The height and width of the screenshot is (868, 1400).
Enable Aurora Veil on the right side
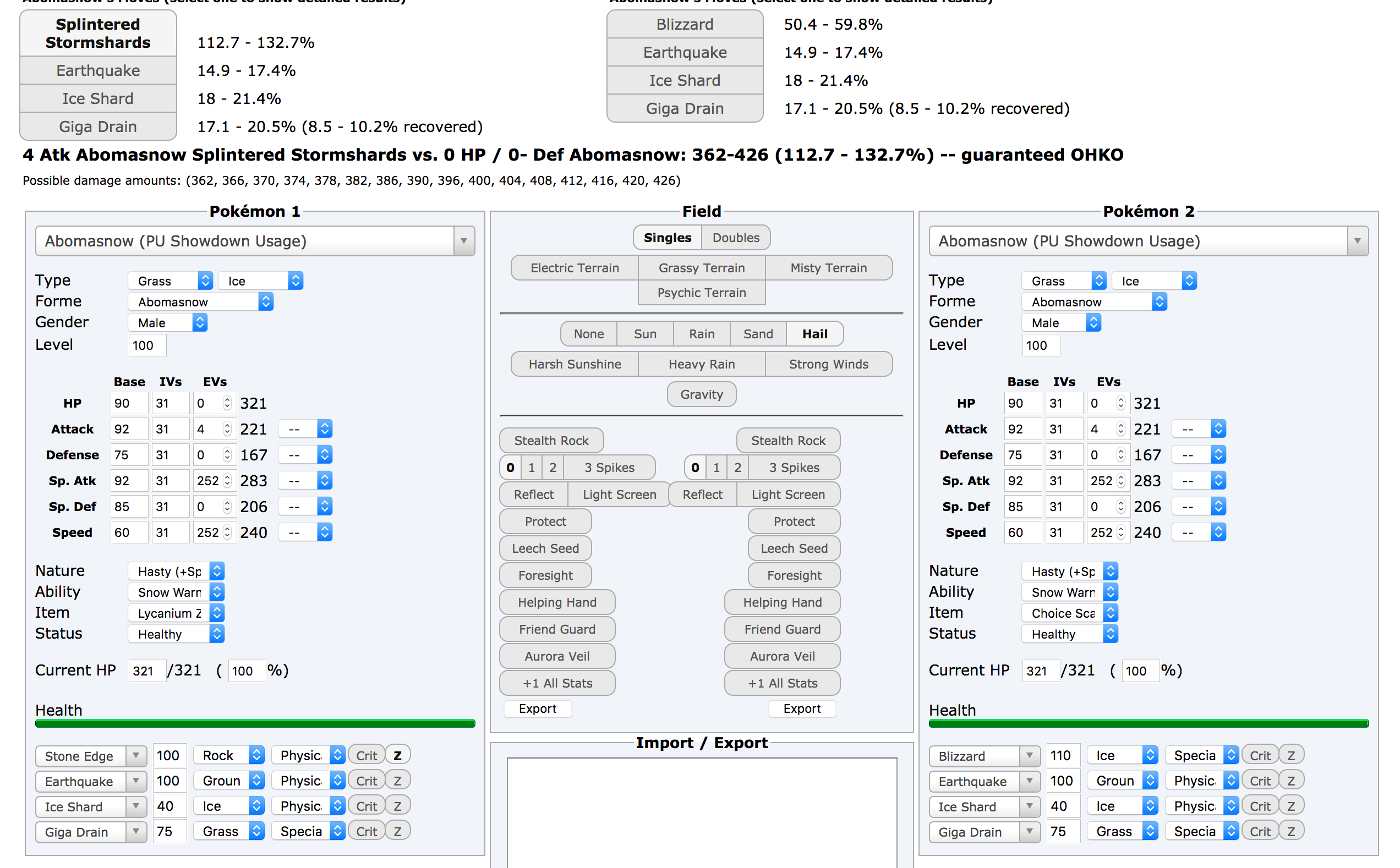pos(781,656)
